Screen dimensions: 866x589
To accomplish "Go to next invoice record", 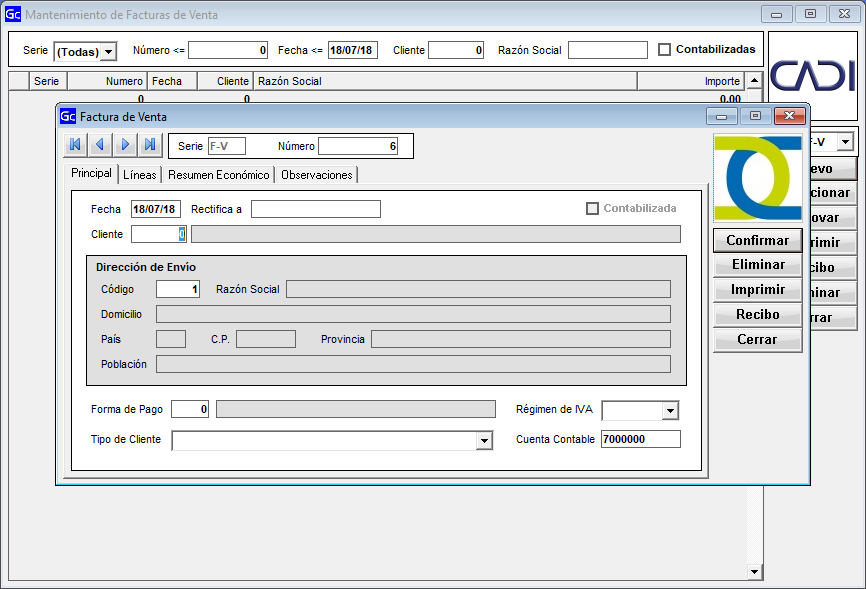I will (125, 145).
